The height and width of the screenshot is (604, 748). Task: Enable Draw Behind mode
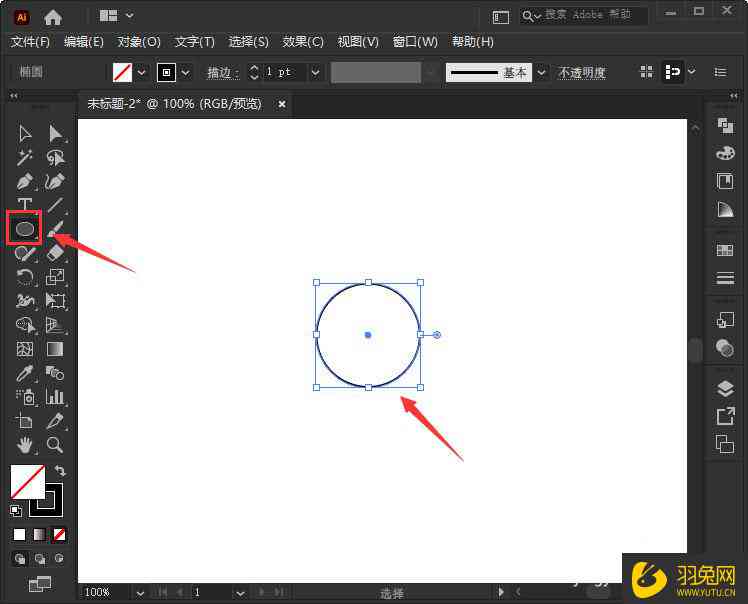coord(40,559)
